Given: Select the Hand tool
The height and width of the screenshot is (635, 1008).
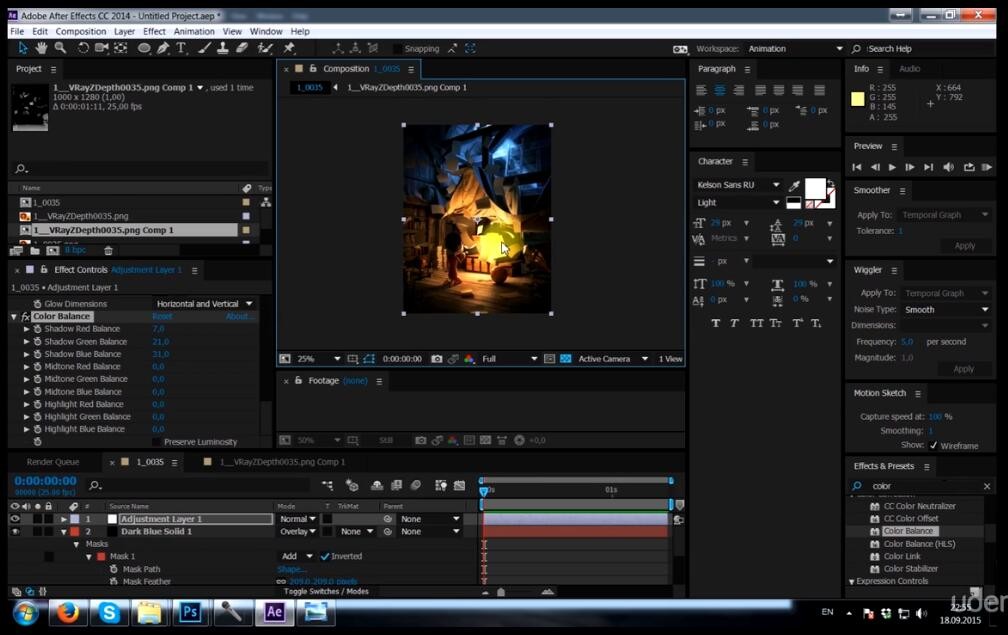Looking at the screenshot, I should click(x=41, y=48).
